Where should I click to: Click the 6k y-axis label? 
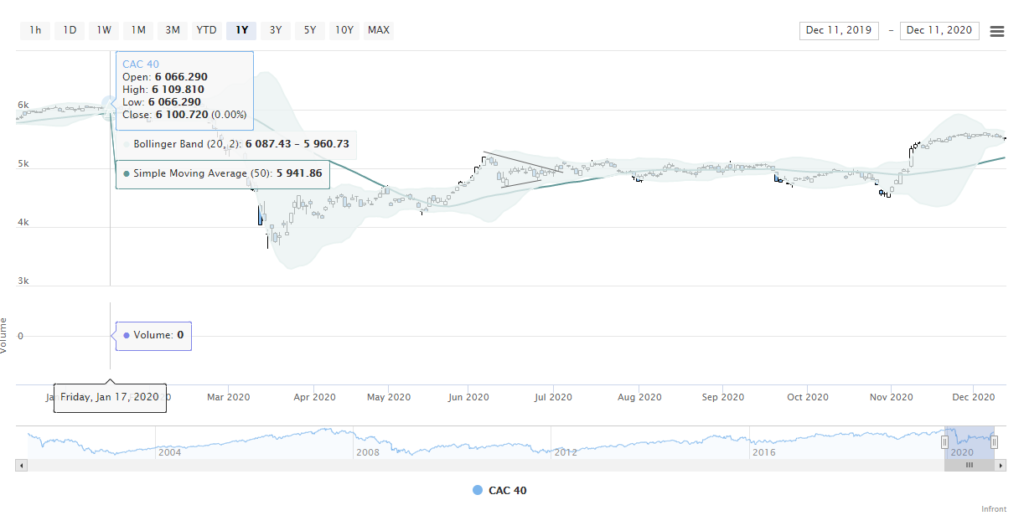tap(23, 105)
